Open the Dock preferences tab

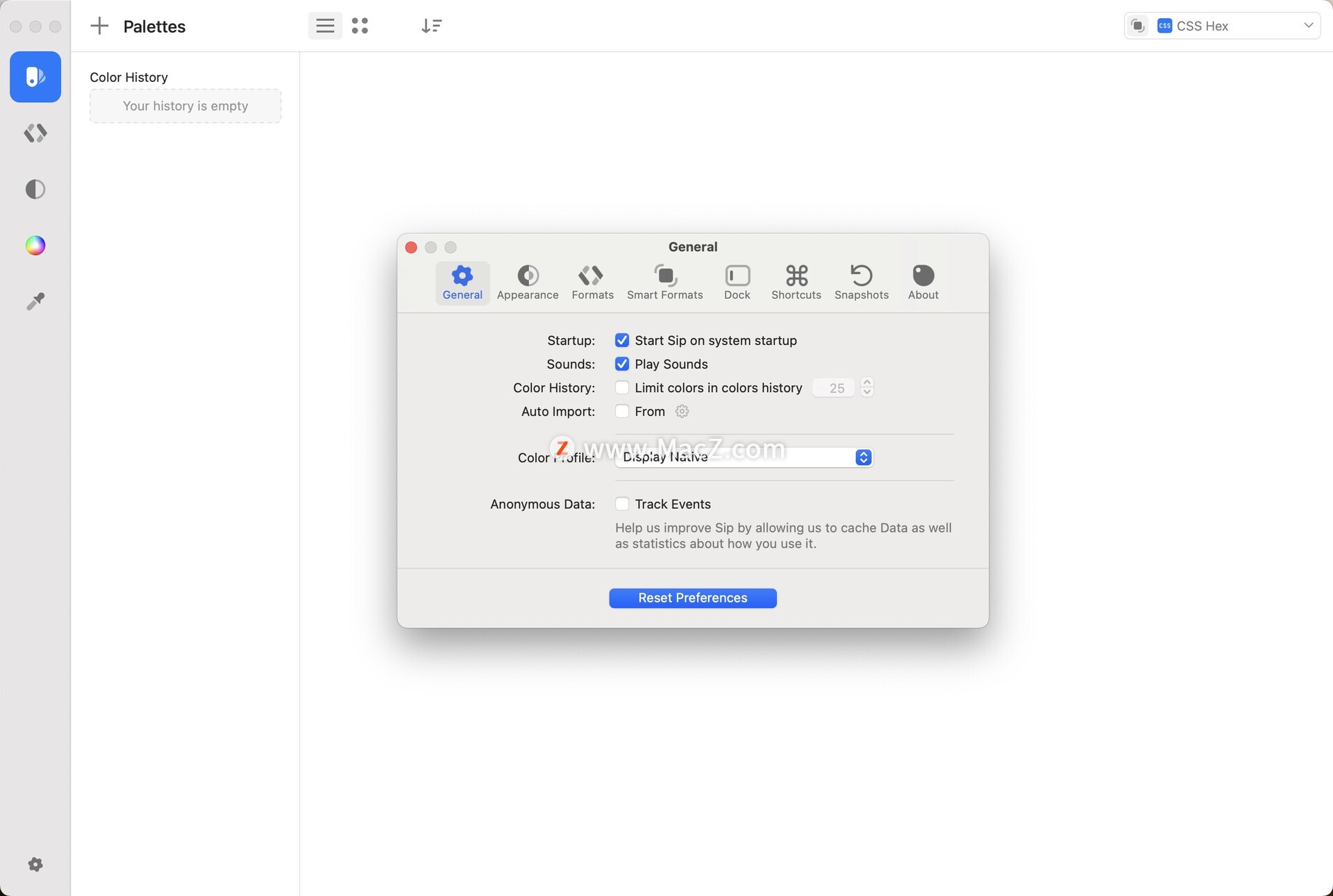click(x=737, y=282)
